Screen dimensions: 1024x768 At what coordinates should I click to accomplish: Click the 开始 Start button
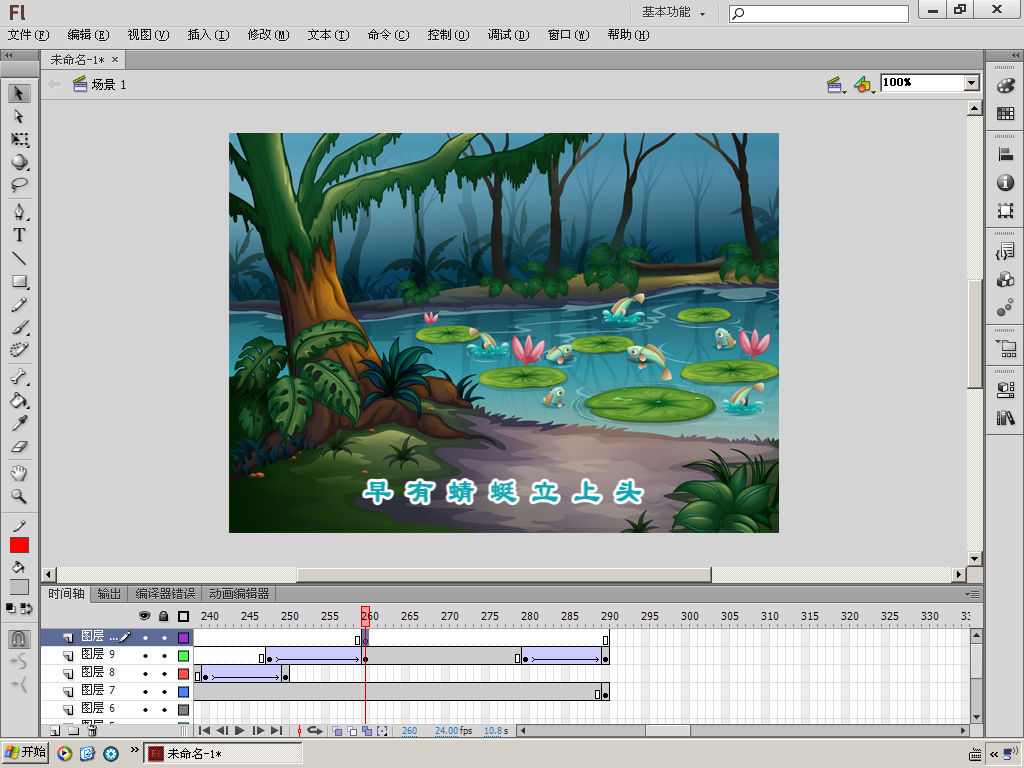(x=26, y=753)
